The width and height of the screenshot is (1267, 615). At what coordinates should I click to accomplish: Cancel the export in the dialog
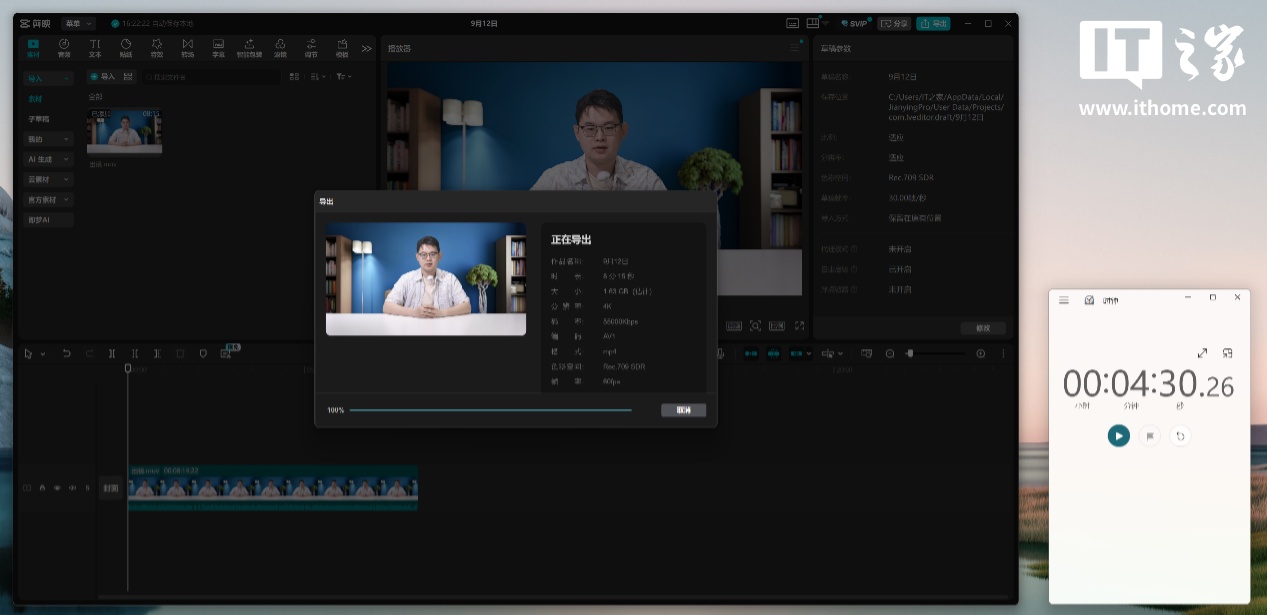[683, 410]
